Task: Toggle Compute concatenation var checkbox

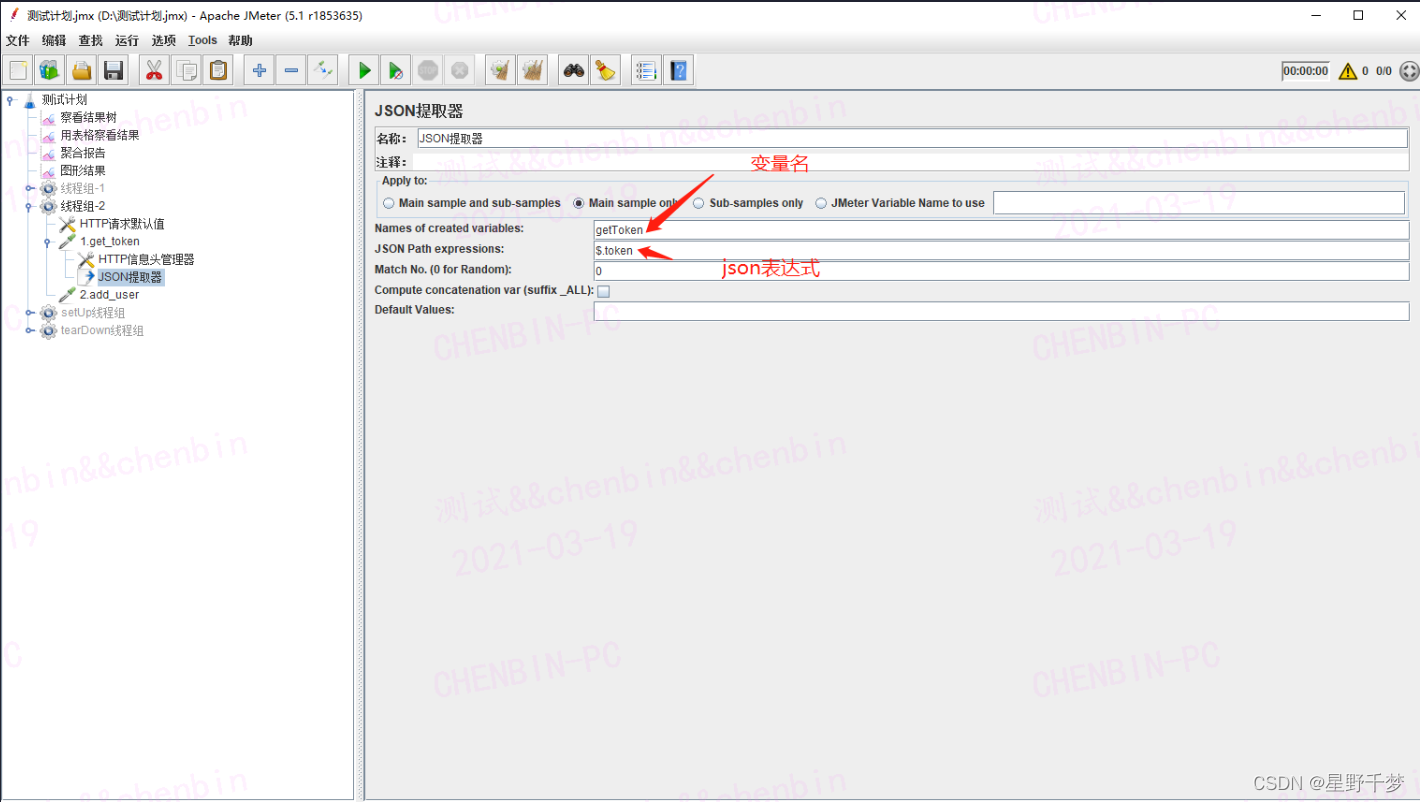Action: [604, 291]
